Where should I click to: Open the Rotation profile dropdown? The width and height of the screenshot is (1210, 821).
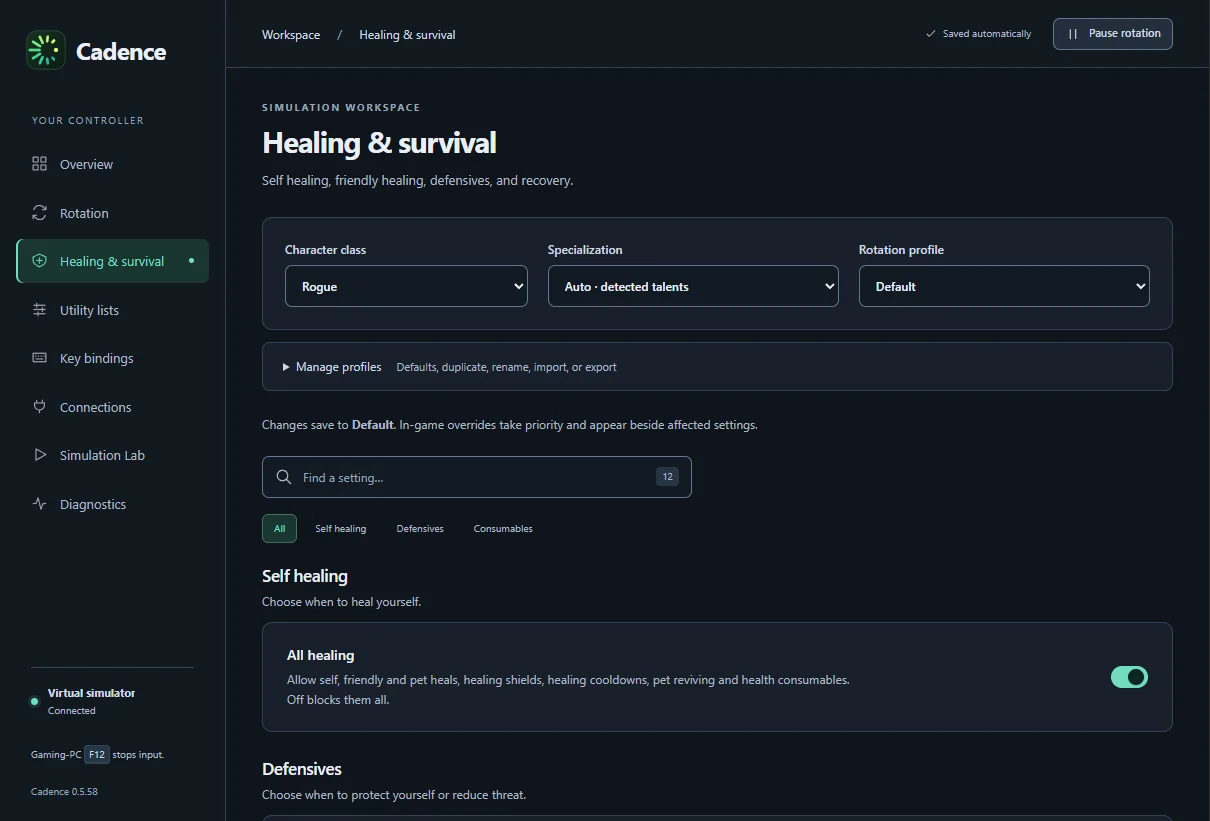click(1004, 286)
